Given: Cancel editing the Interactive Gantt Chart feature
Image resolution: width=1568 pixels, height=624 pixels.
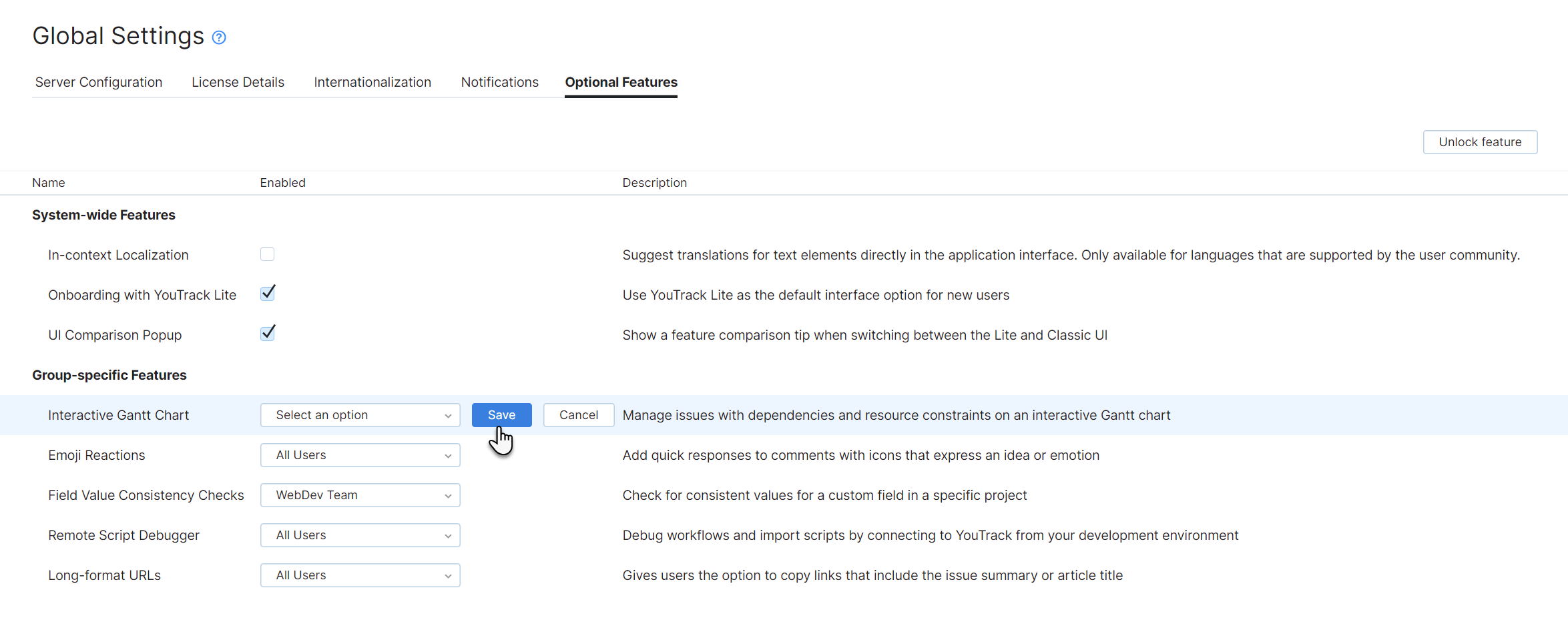Looking at the screenshot, I should point(578,414).
